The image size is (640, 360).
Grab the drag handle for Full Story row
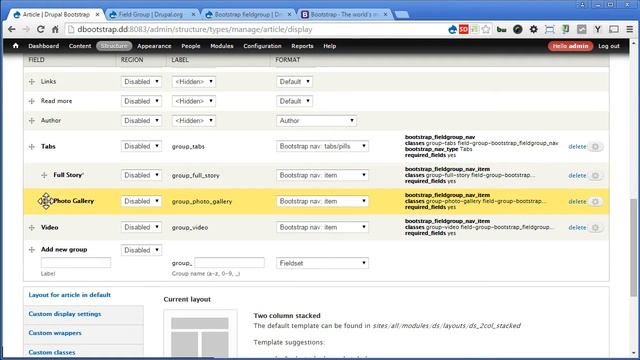[44, 175]
